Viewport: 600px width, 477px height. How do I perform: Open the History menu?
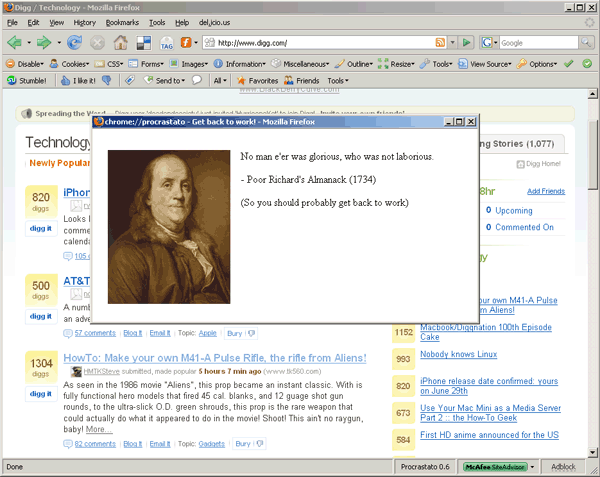click(84, 22)
